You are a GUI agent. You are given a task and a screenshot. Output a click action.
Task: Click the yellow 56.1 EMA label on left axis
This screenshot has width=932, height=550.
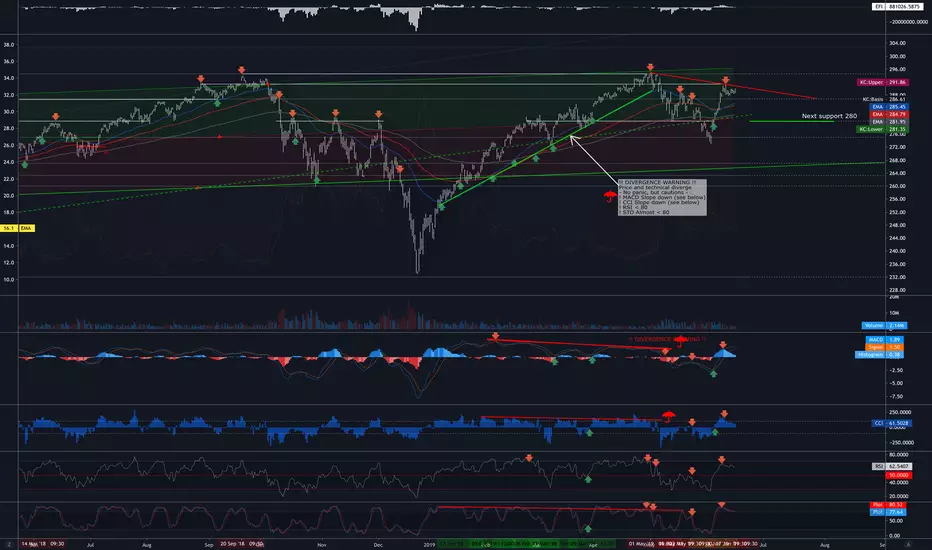(18, 228)
